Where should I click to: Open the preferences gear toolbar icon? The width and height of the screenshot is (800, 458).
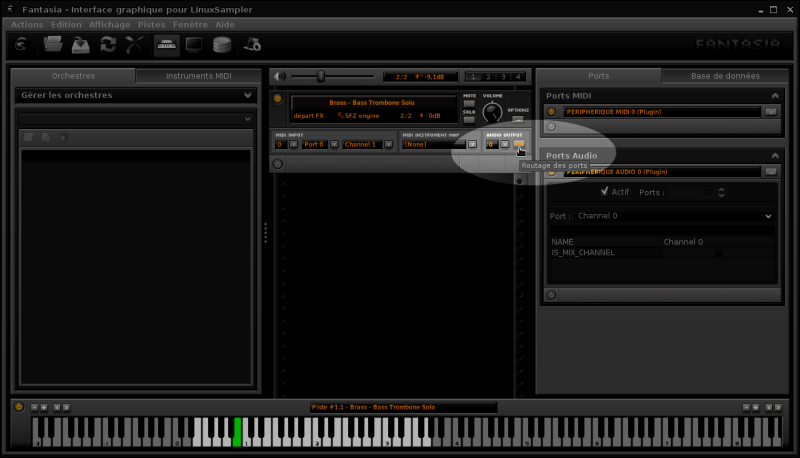(x=252, y=45)
